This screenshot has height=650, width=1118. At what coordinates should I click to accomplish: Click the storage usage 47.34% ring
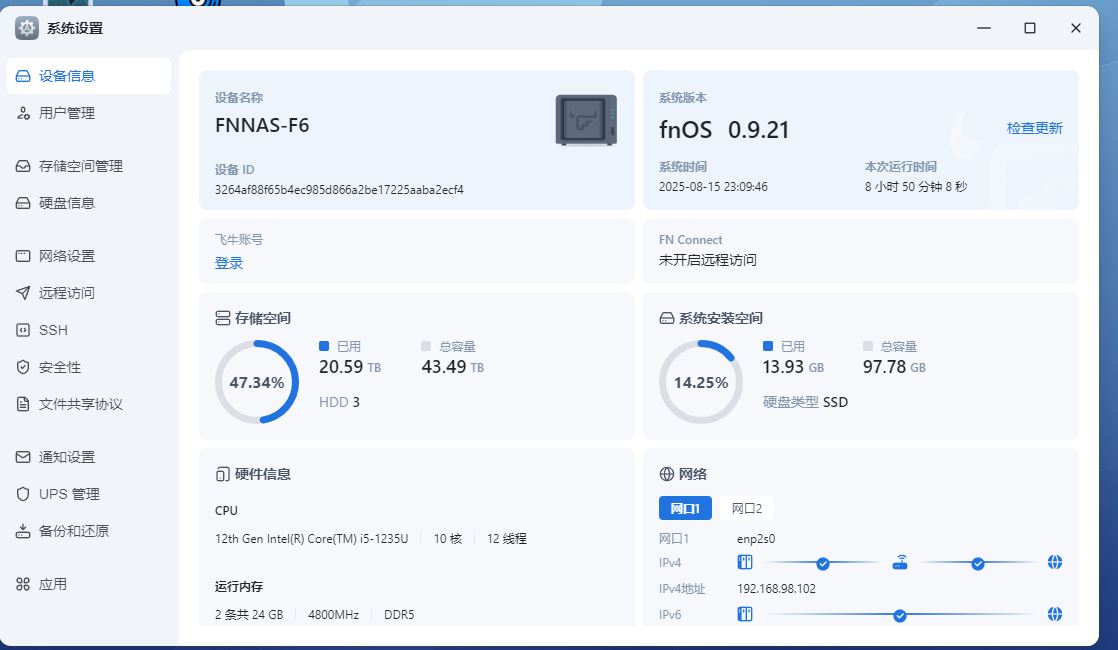(257, 382)
